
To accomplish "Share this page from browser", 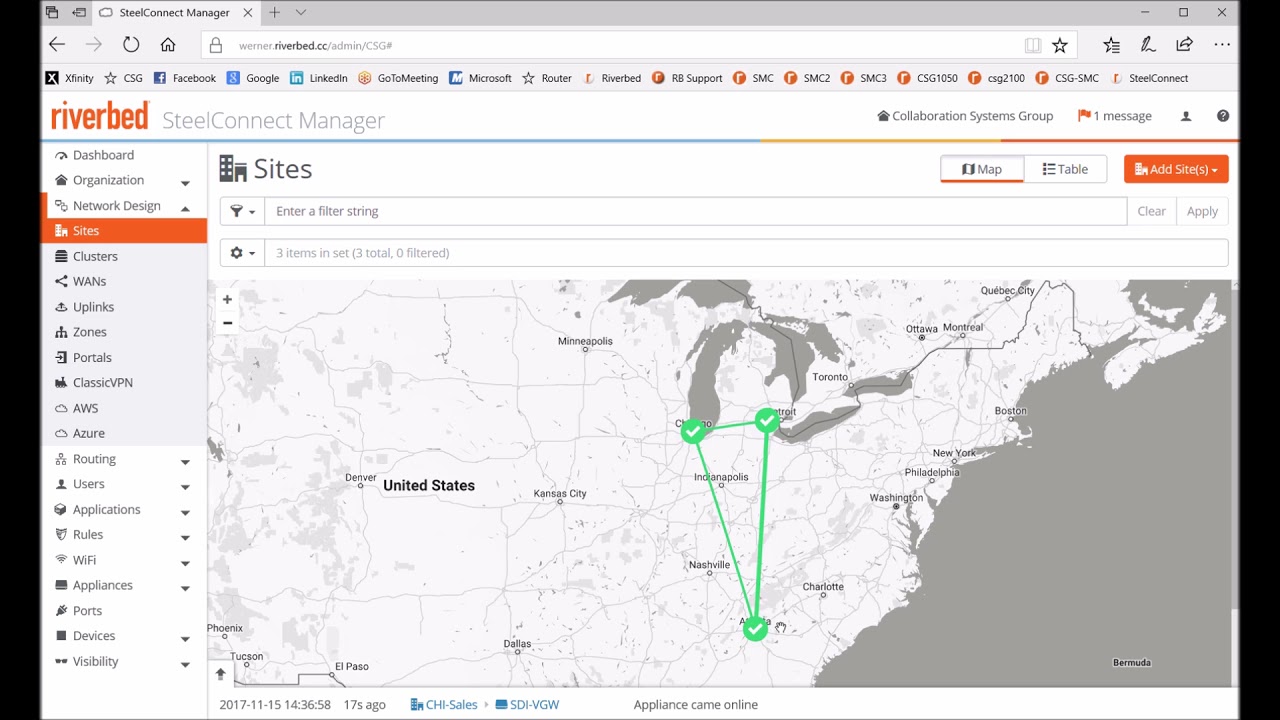I will click(1185, 45).
